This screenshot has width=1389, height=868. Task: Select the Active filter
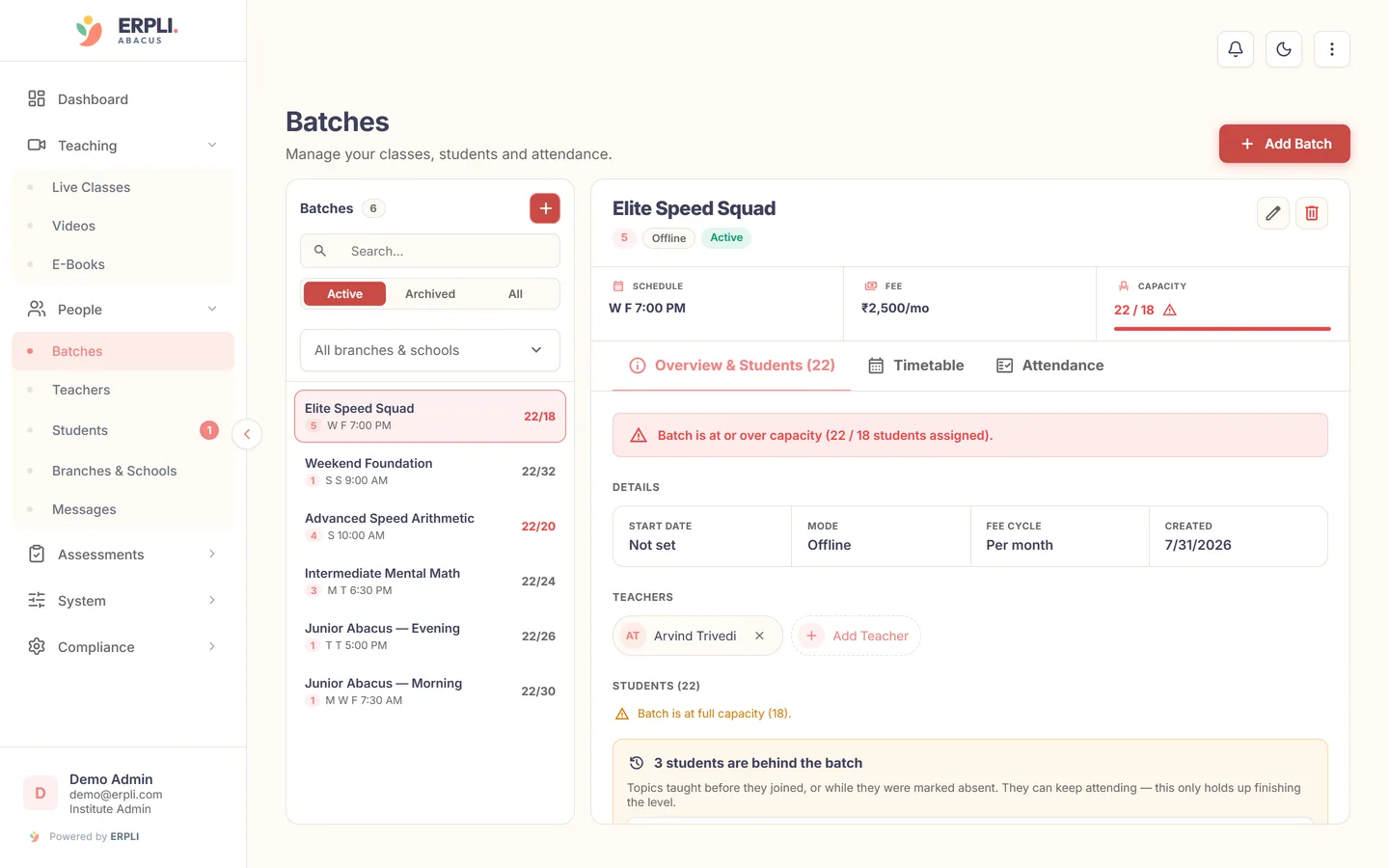(344, 294)
